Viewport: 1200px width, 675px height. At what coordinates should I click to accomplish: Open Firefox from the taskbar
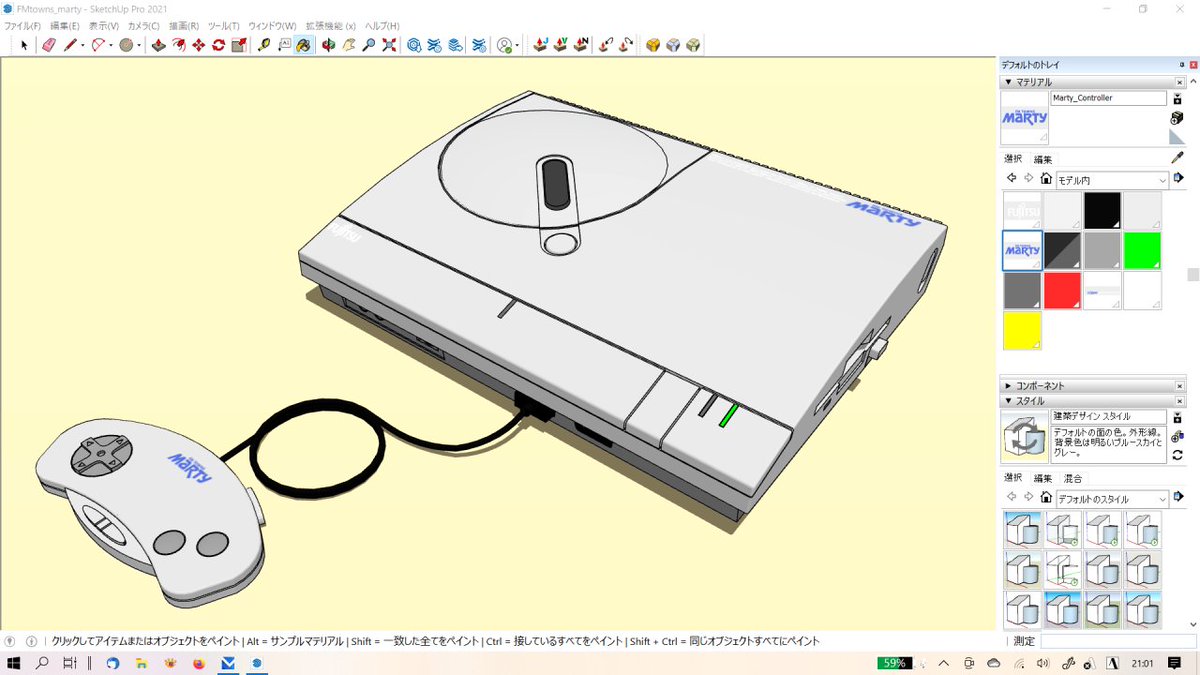click(198, 663)
